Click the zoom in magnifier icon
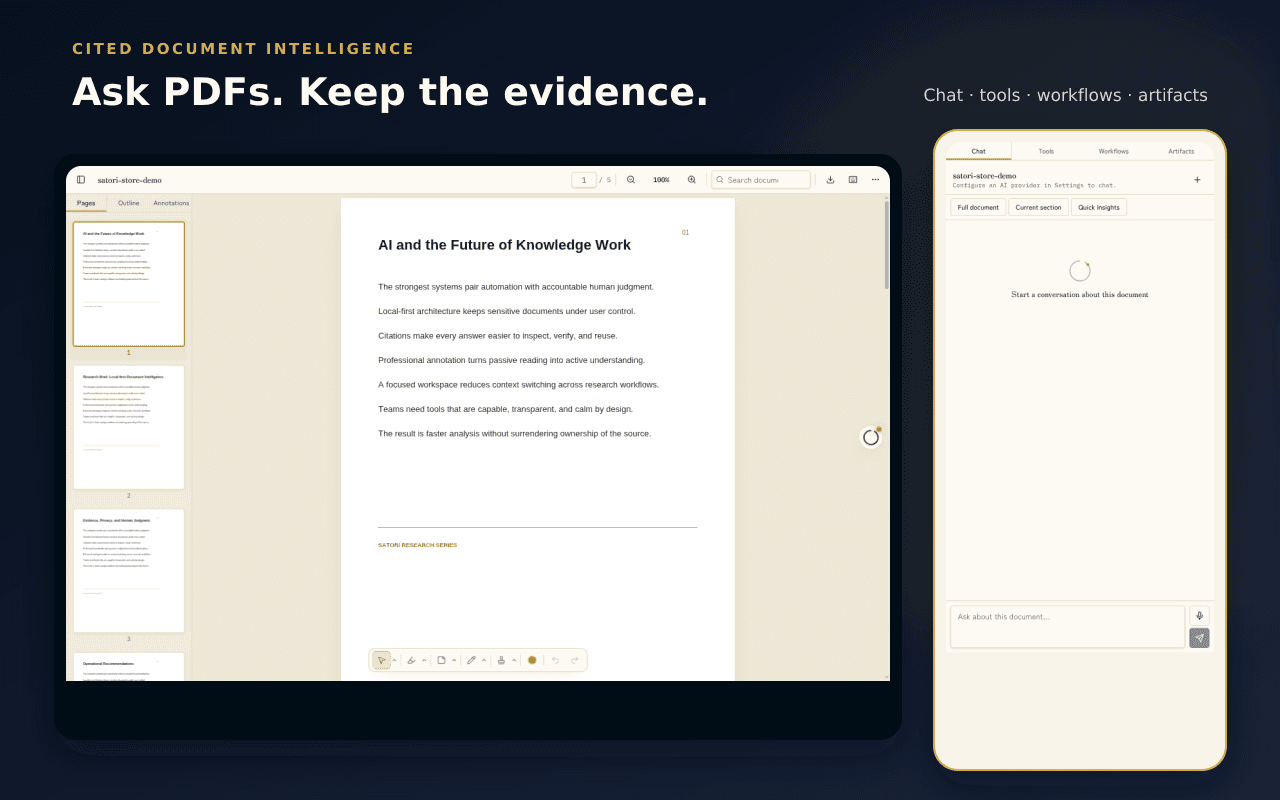1280x800 pixels. (691, 180)
